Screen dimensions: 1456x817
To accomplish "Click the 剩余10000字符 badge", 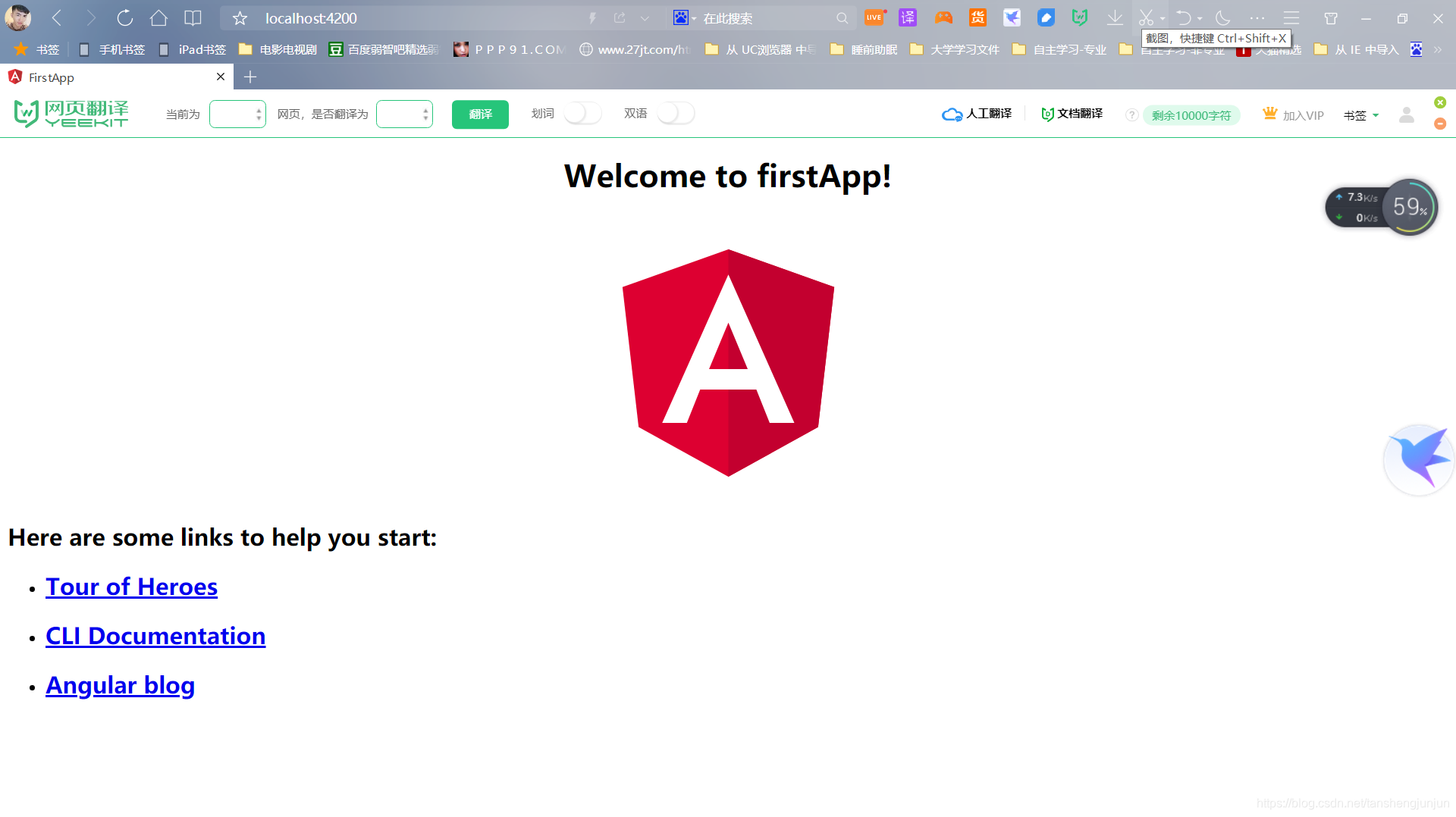I will (1191, 115).
